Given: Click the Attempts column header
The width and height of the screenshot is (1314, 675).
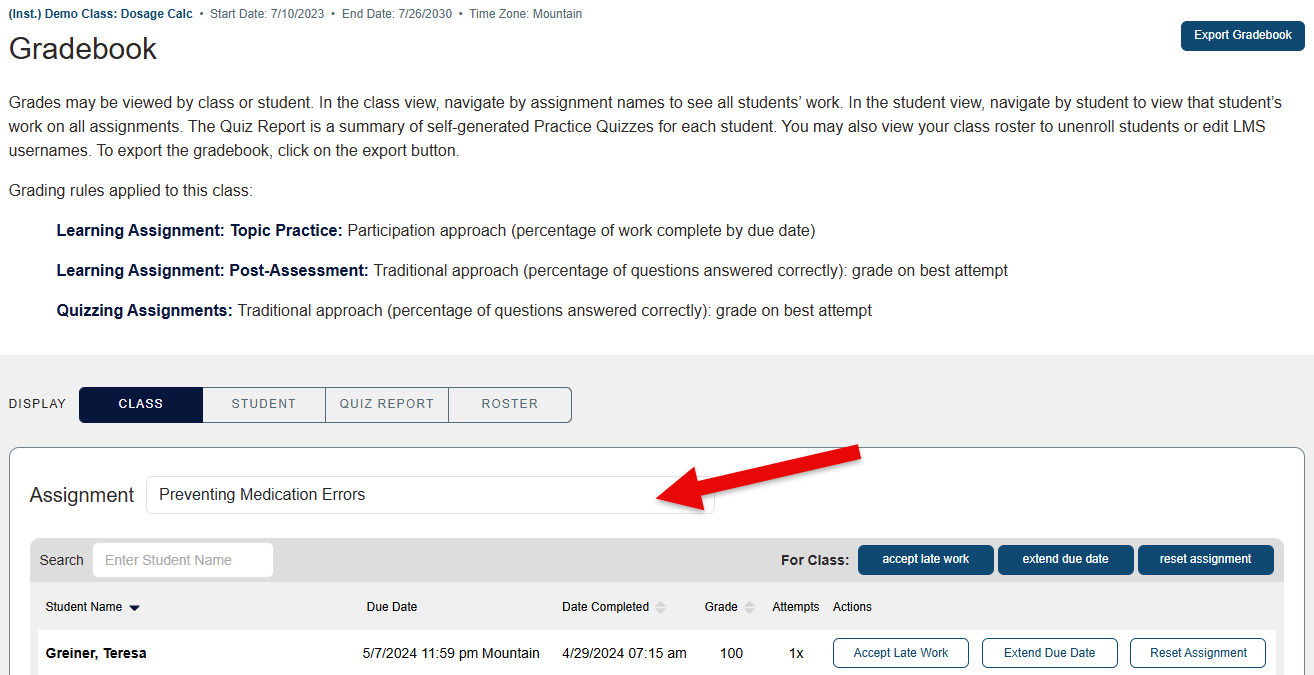Looking at the screenshot, I should tap(795, 607).
